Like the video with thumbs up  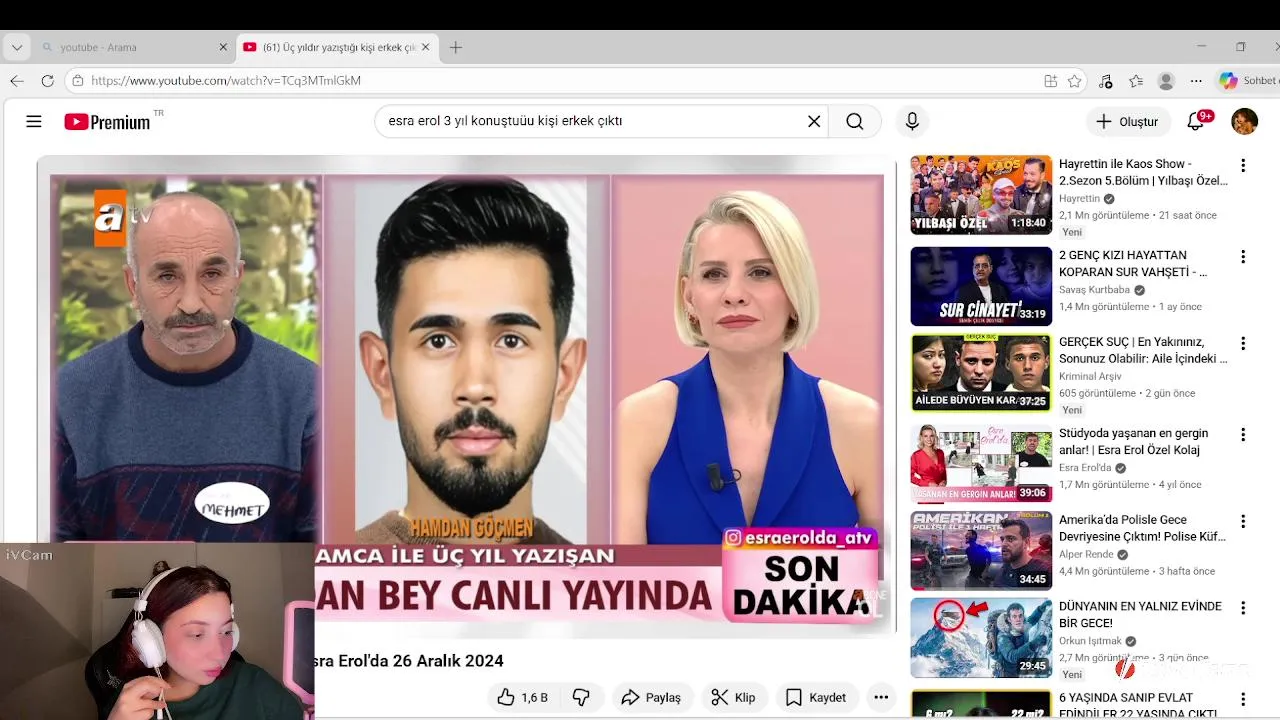pos(522,697)
